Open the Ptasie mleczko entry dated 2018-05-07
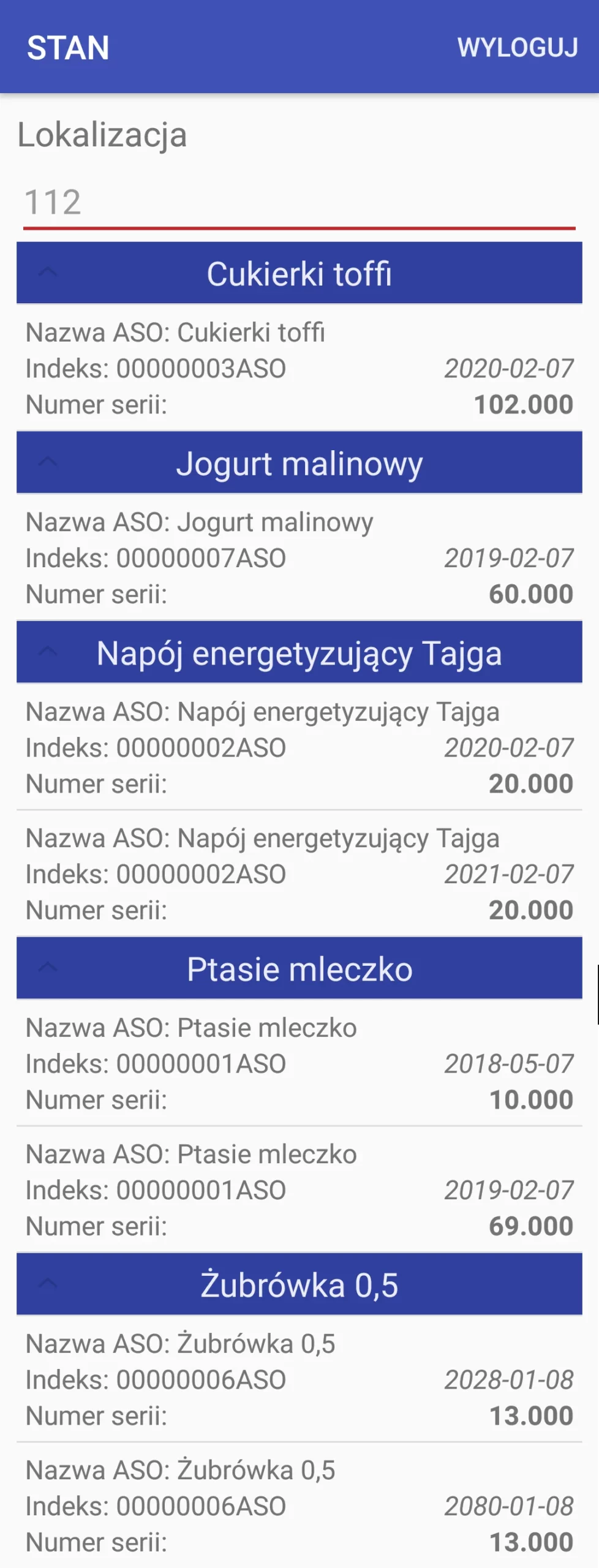 pos(299,1064)
